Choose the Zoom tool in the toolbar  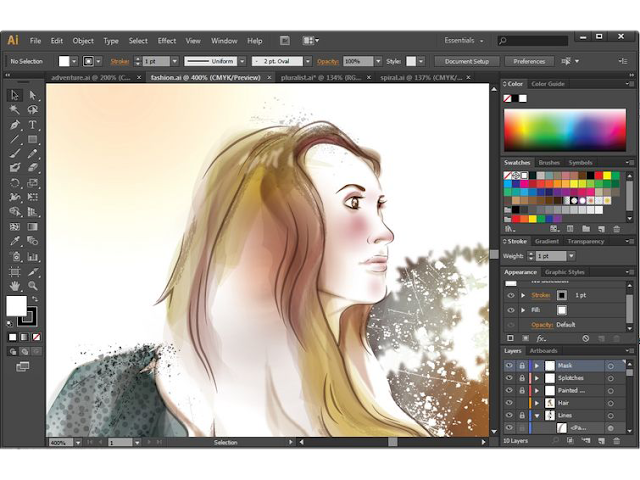tap(33, 285)
